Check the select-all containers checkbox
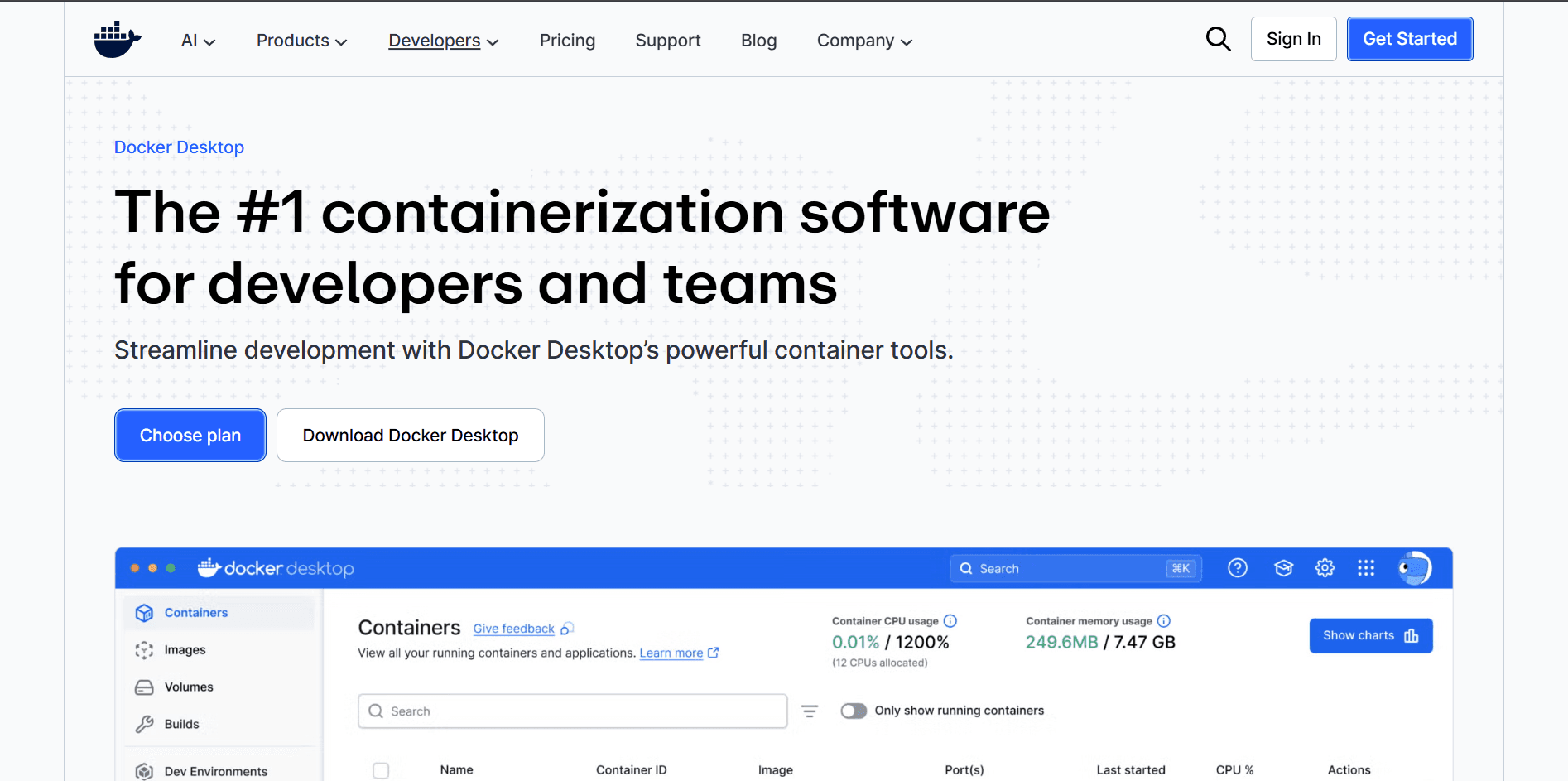The width and height of the screenshot is (1568, 781). (x=382, y=769)
